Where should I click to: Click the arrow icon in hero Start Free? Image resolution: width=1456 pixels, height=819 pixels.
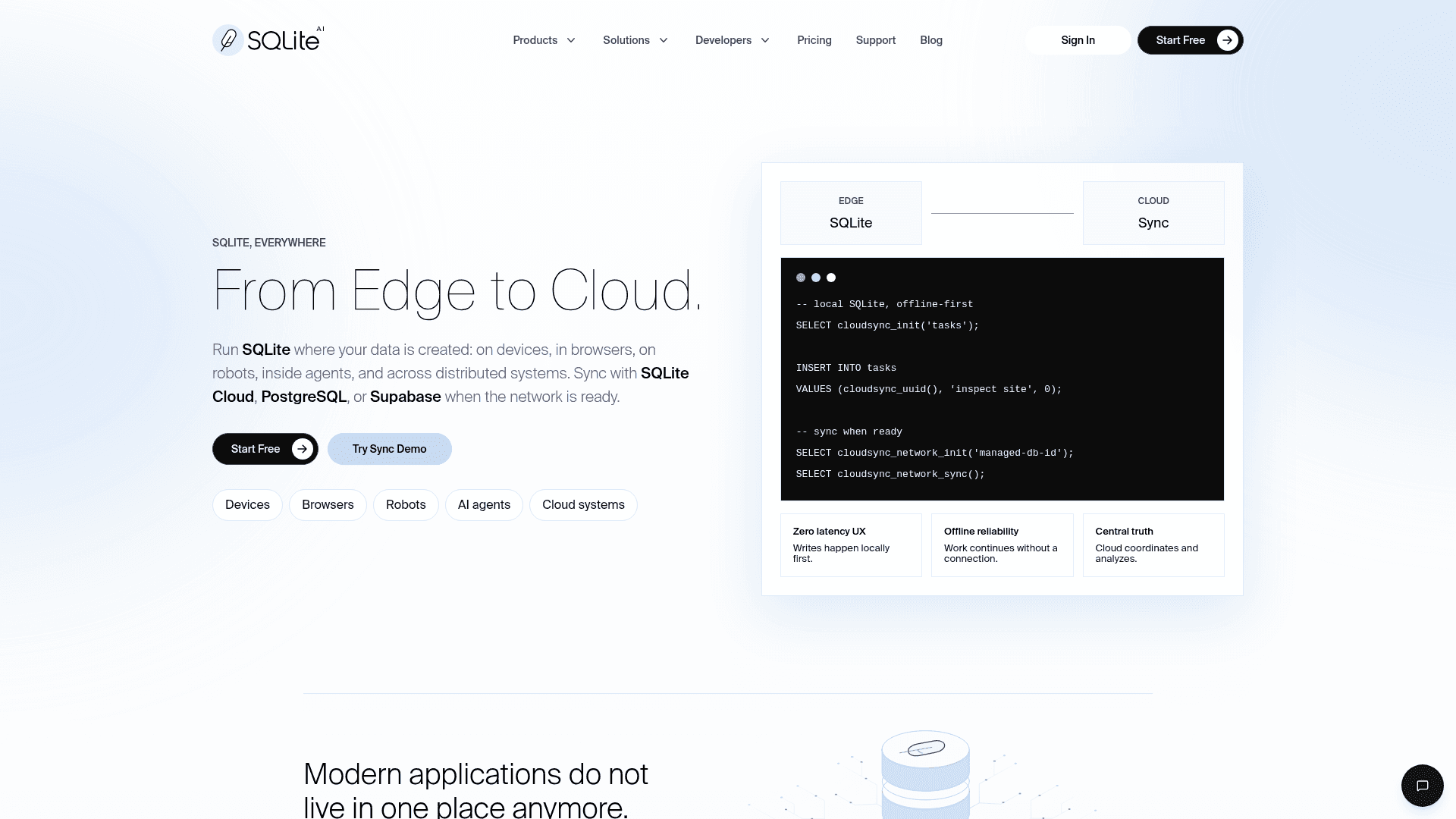[x=303, y=449]
